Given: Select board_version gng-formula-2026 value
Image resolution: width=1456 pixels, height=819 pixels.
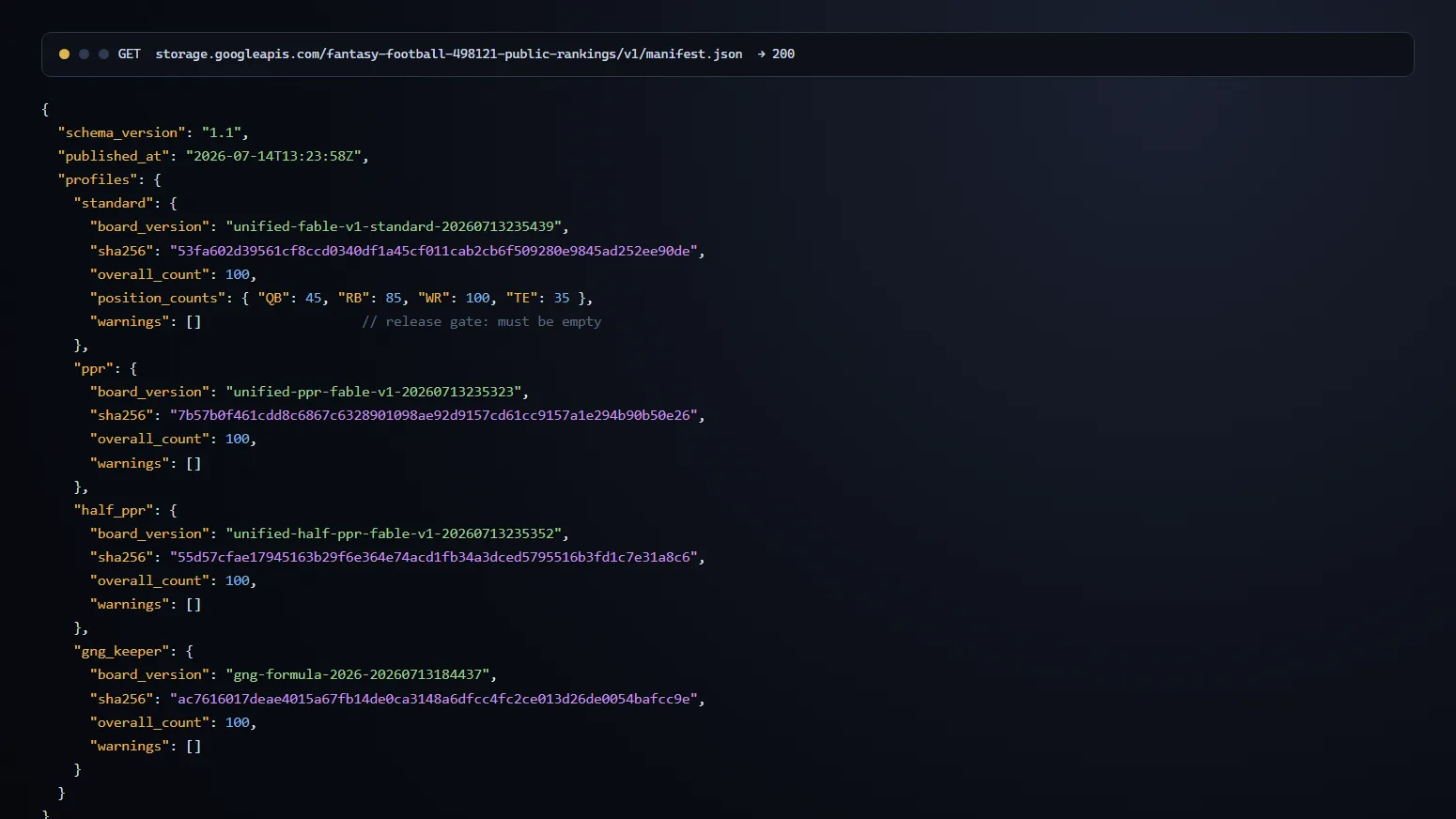Looking at the screenshot, I should pos(358,674).
